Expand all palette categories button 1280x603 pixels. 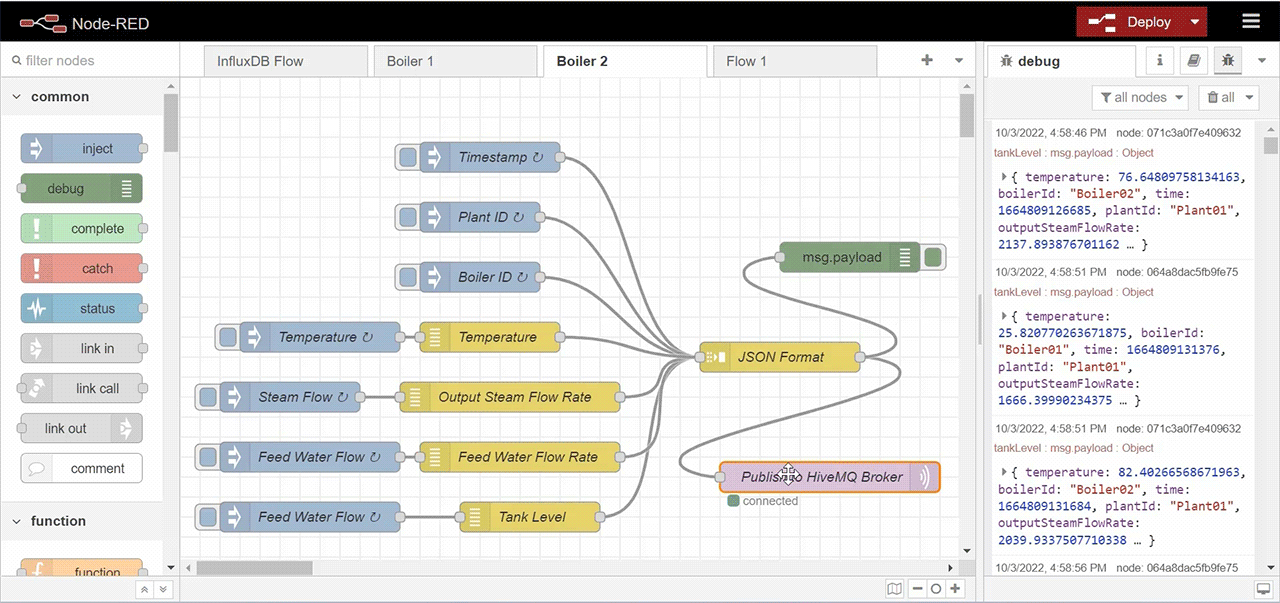pos(164,590)
